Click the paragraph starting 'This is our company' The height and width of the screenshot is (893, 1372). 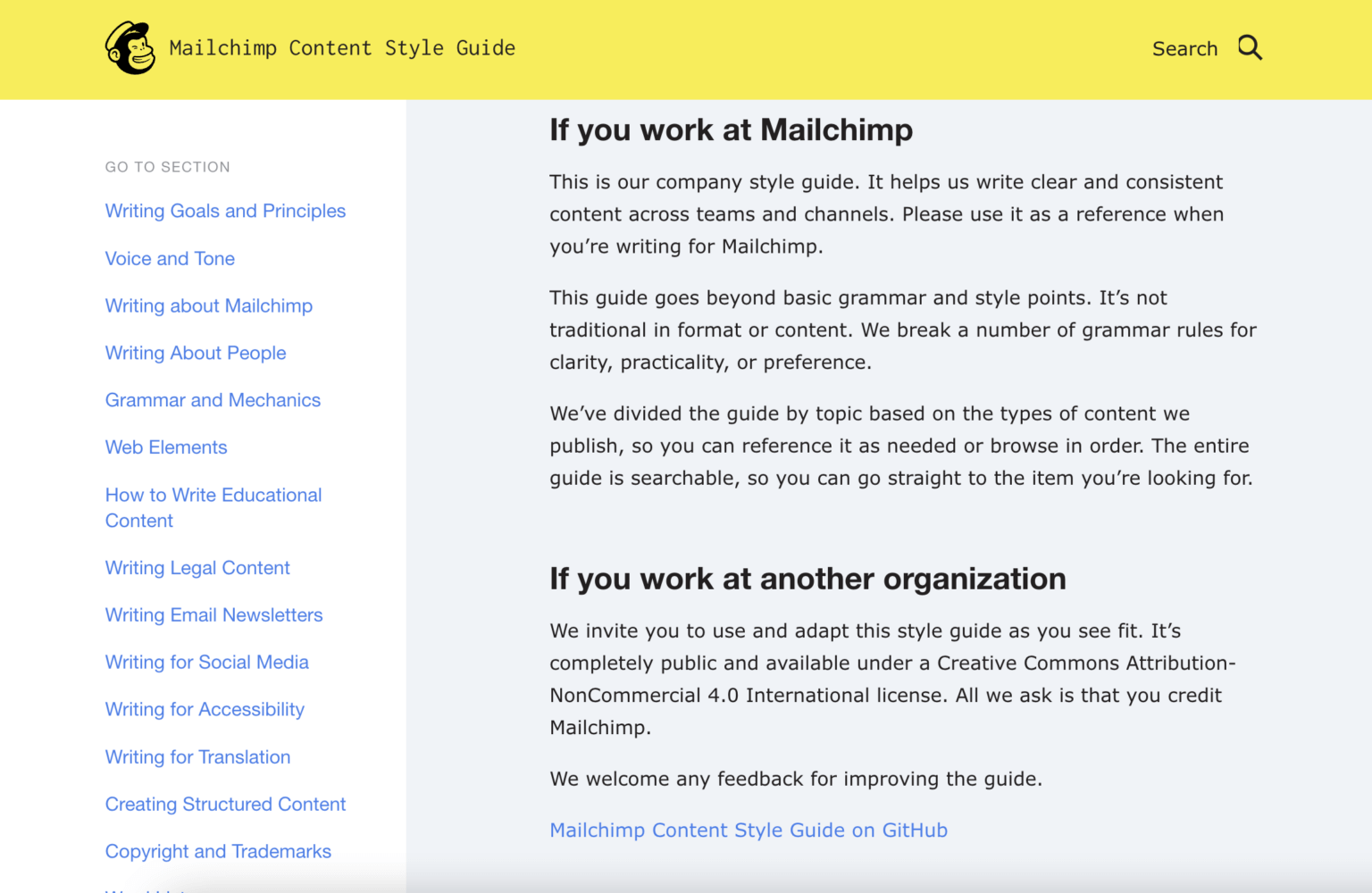point(886,214)
